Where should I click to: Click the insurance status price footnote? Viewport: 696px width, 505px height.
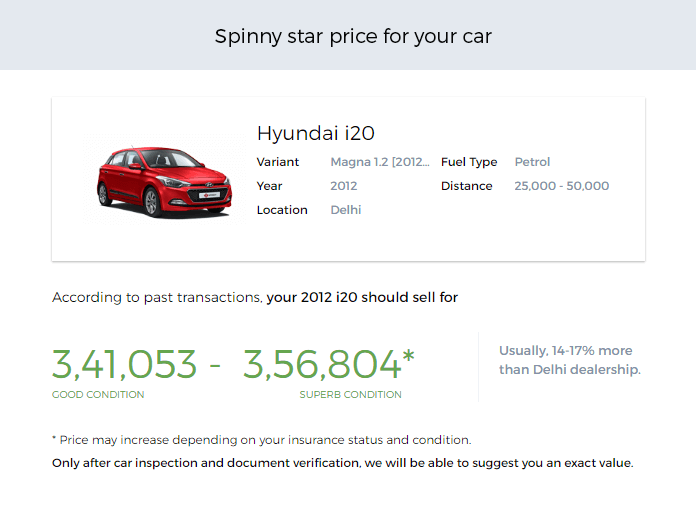261,440
